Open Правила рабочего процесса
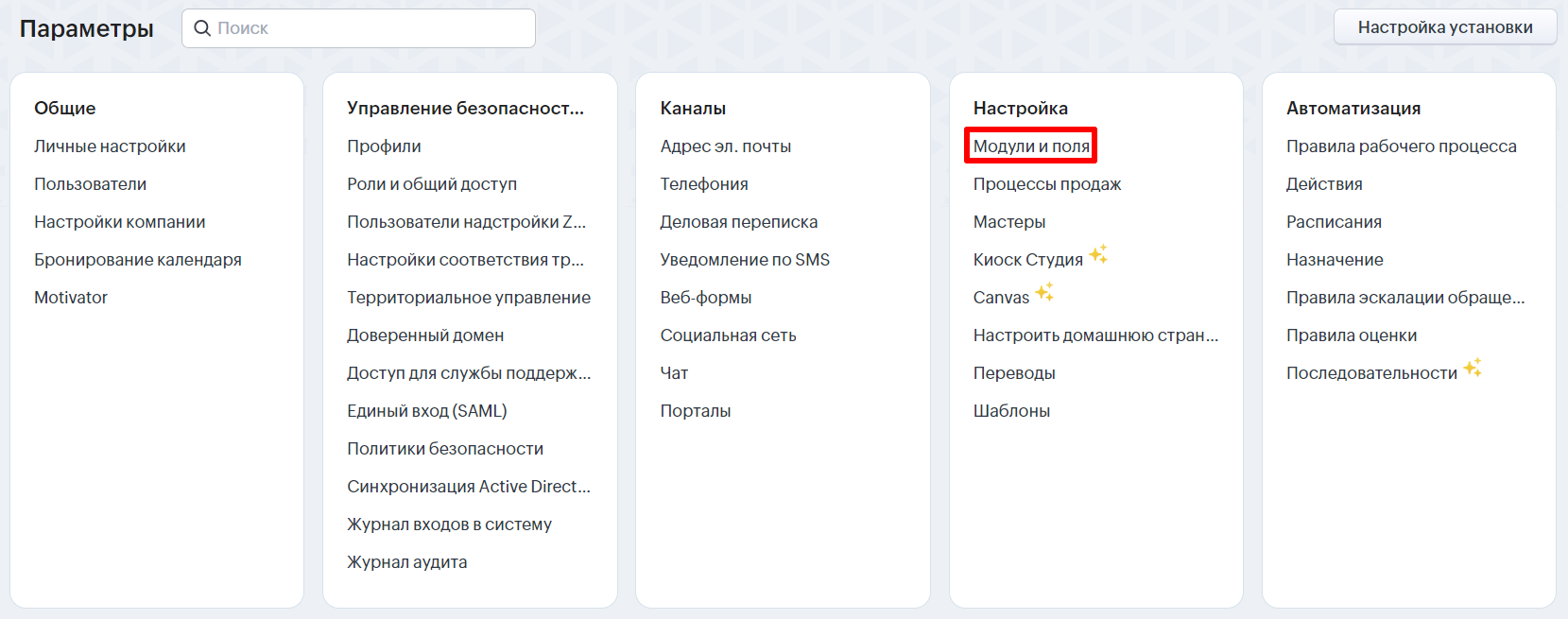1568x619 pixels. click(x=1401, y=146)
